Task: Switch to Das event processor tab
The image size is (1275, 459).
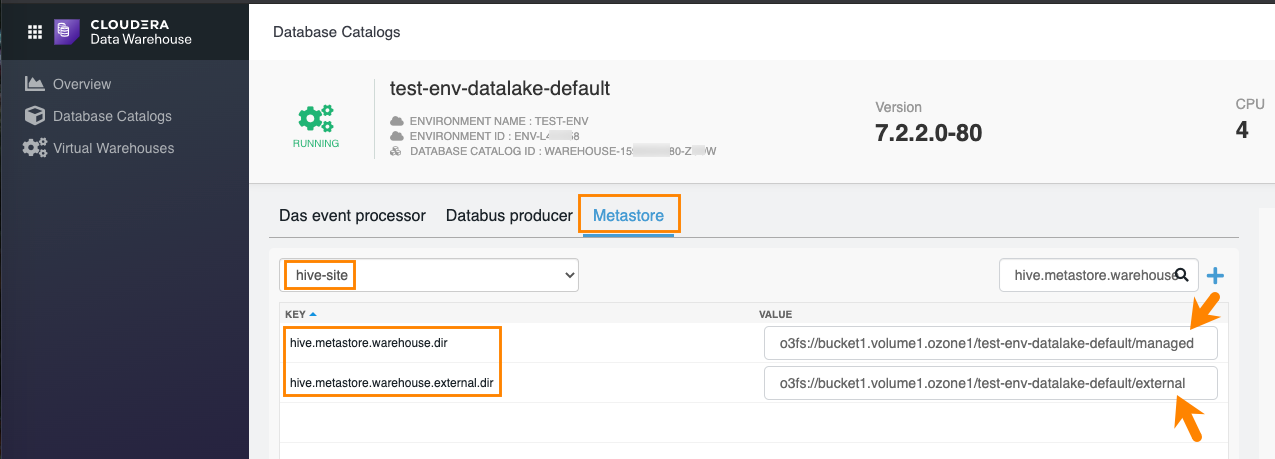Action: pos(352,216)
